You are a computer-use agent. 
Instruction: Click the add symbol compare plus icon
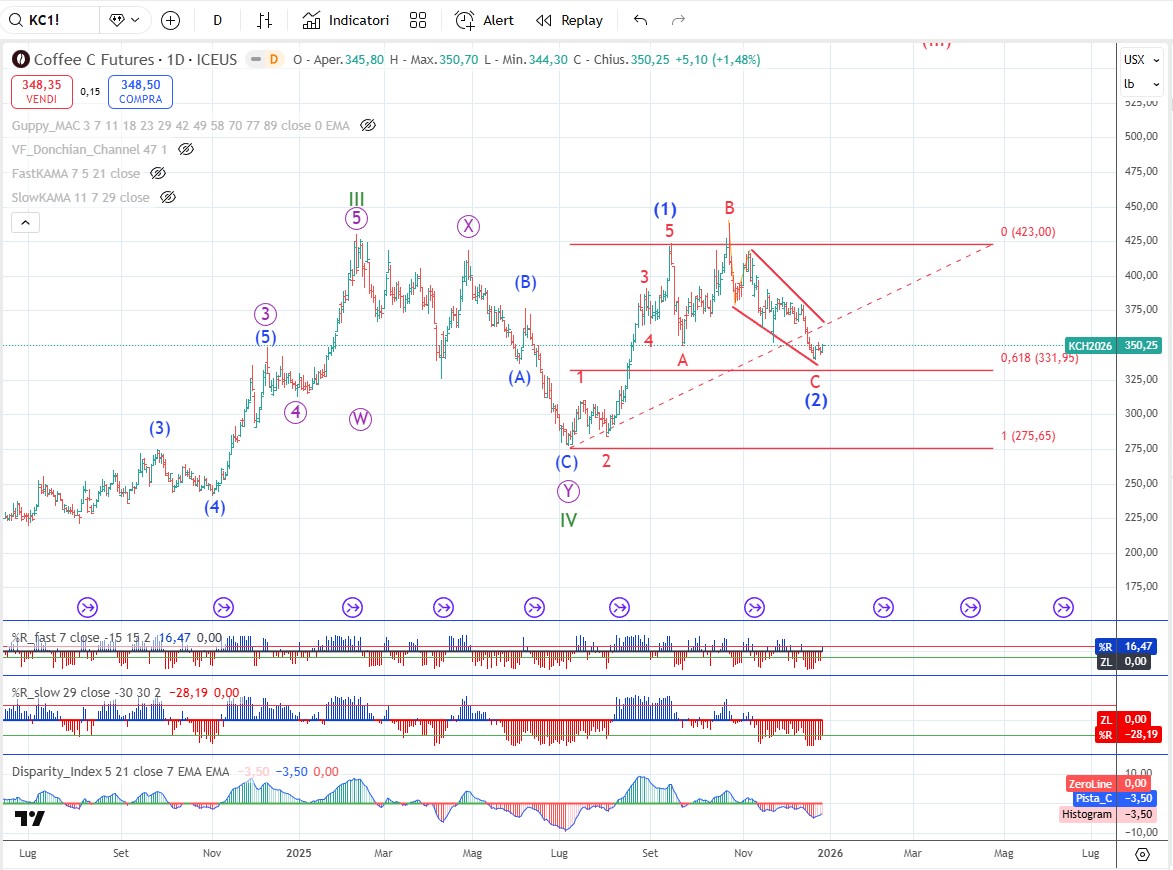point(171,20)
